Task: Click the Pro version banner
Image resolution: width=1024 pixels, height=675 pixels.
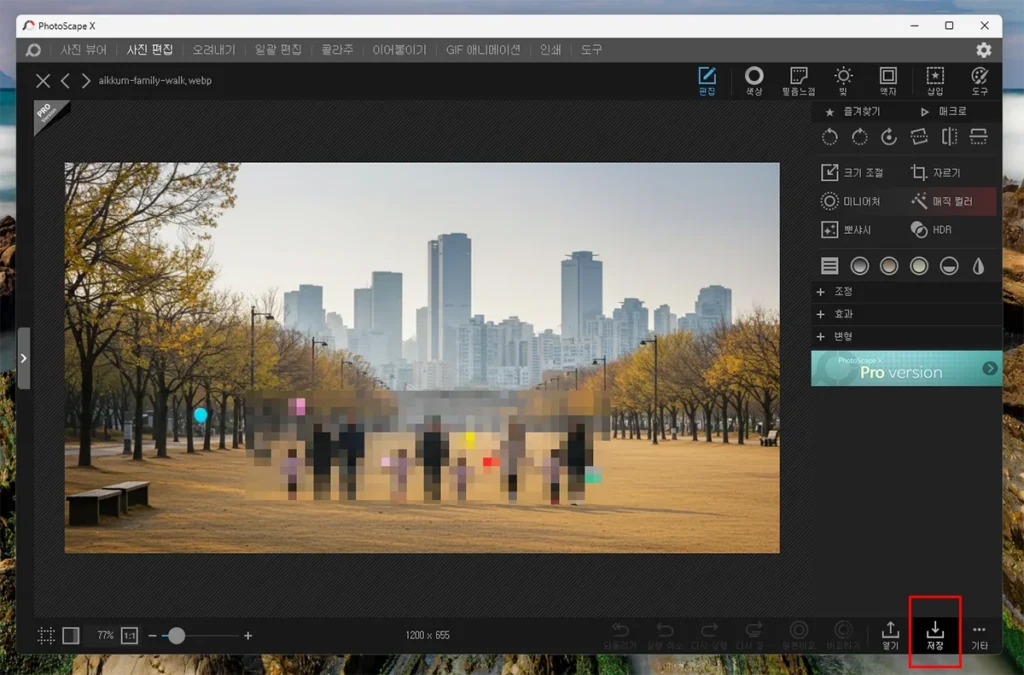Action: tap(906, 368)
